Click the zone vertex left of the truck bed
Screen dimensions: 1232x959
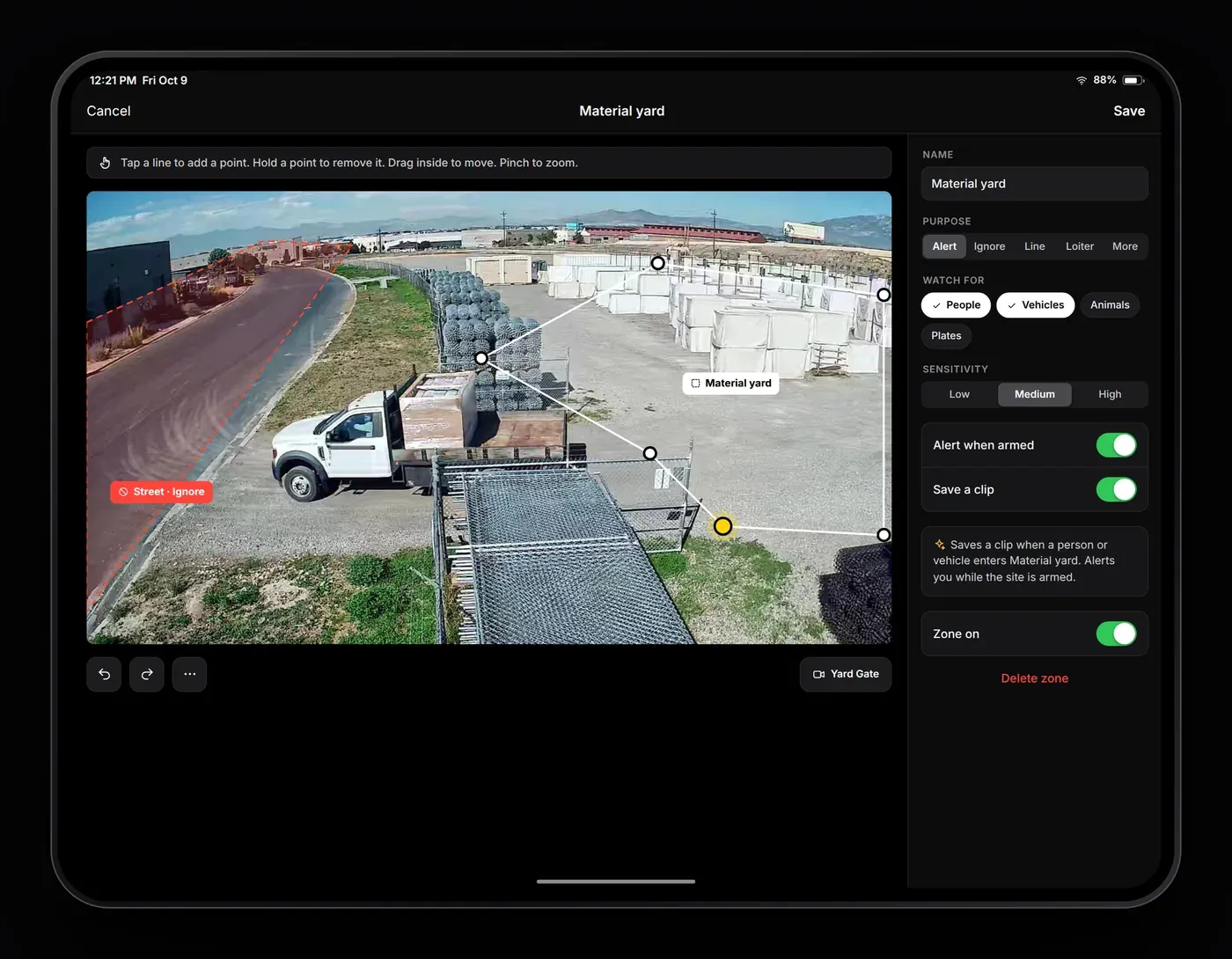(481, 358)
